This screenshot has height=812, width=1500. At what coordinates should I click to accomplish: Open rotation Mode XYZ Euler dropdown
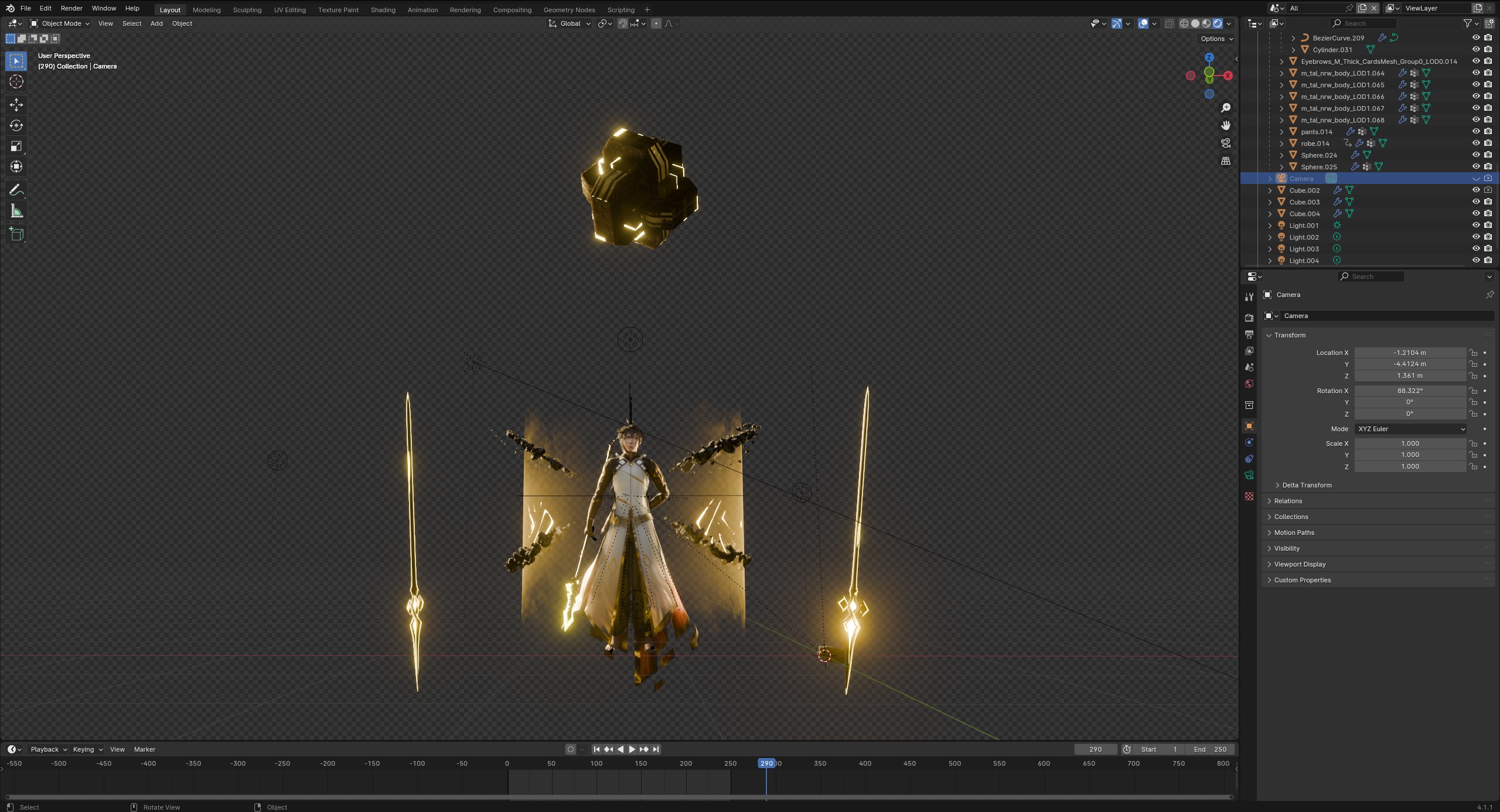point(1410,429)
